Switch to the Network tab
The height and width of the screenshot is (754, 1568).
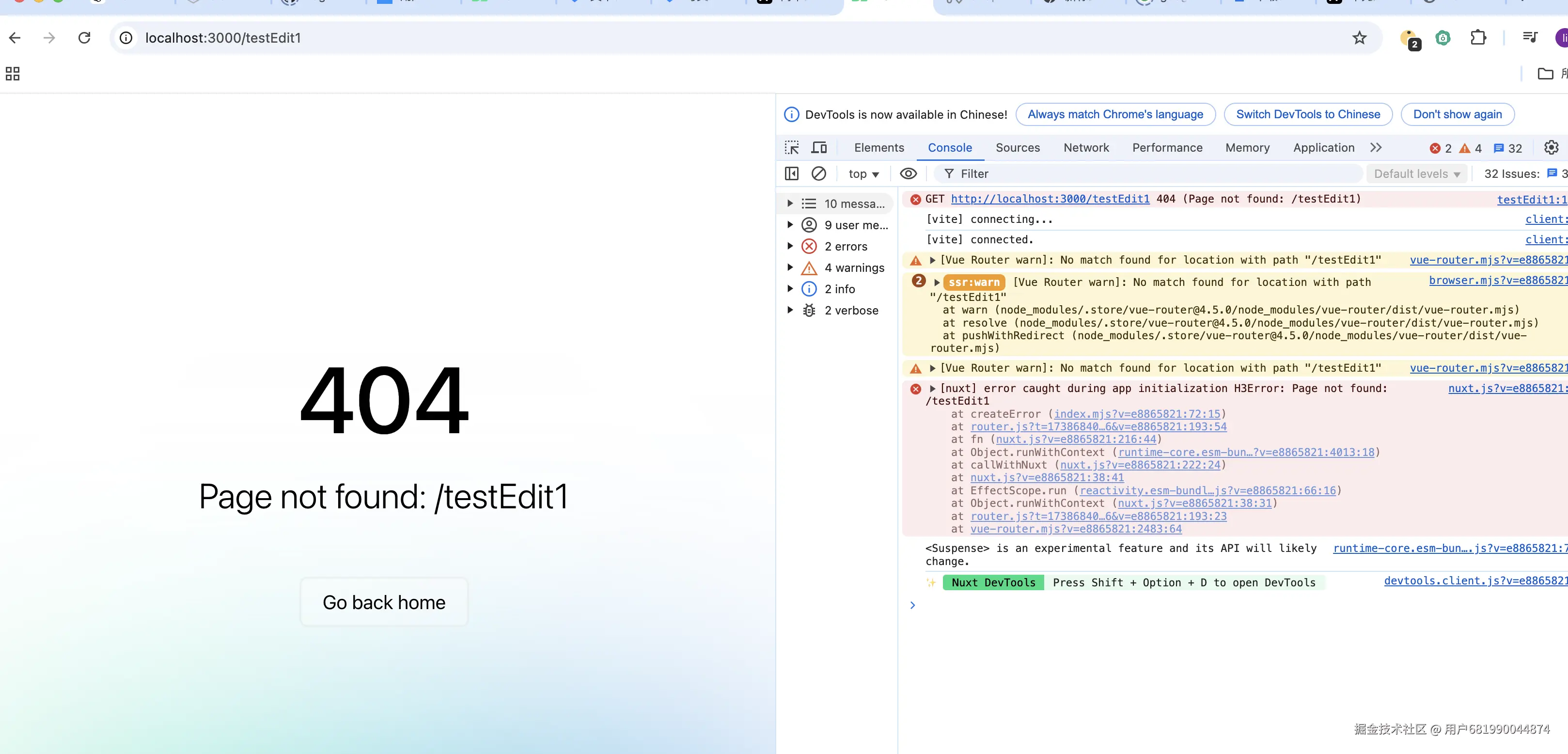[x=1086, y=148]
